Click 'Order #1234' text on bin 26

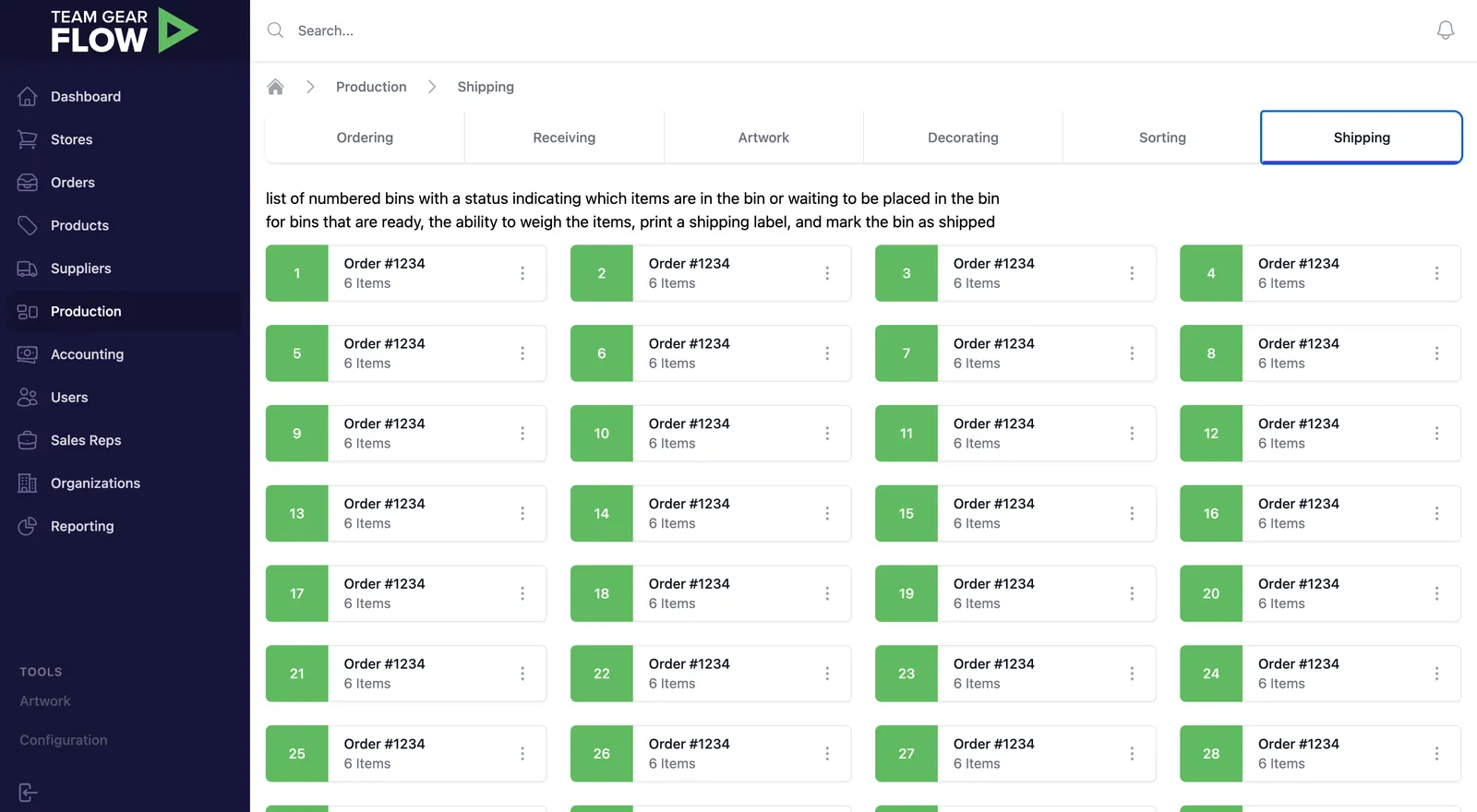(x=690, y=744)
